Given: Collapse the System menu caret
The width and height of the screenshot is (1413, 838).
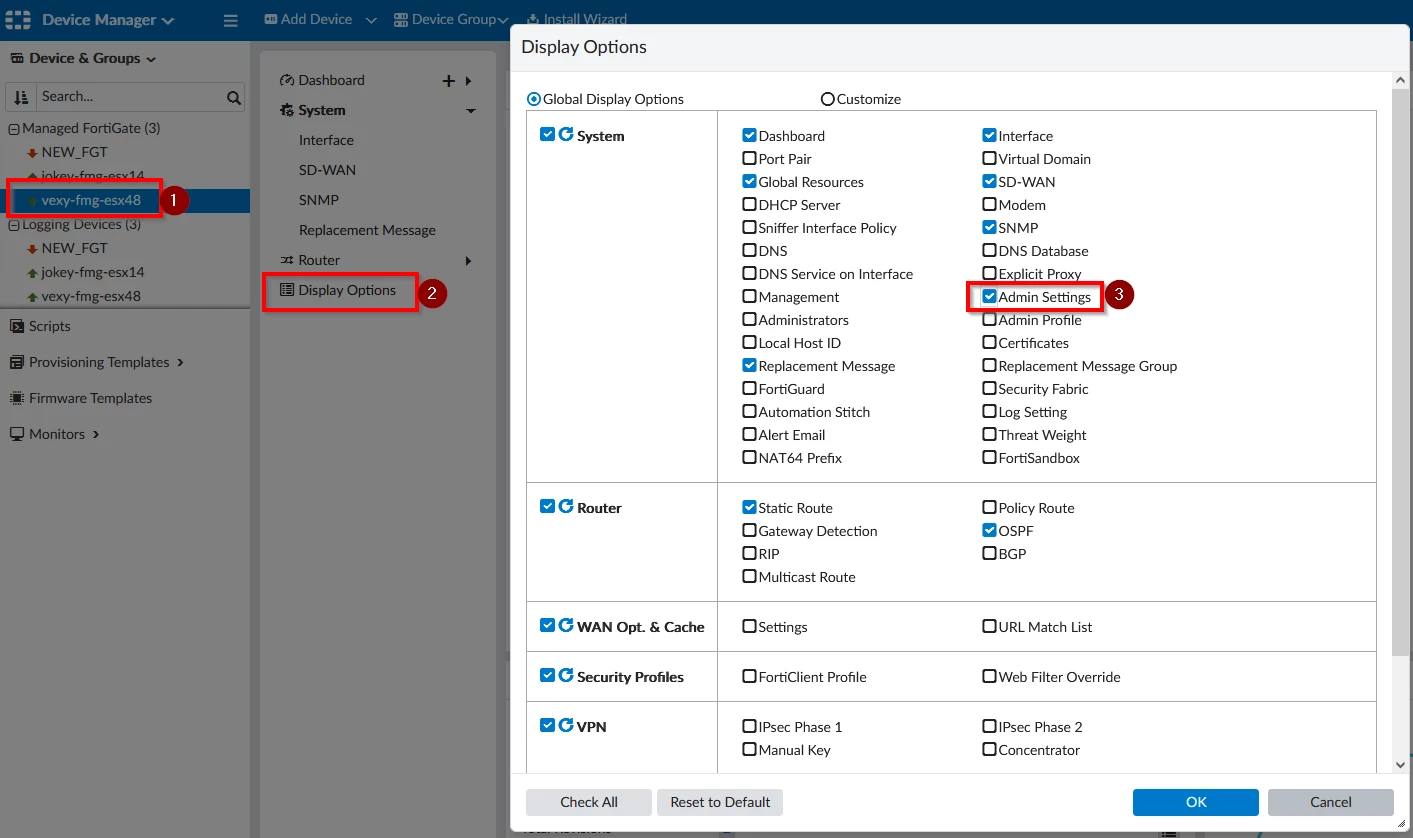Looking at the screenshot, I should pos(471,111).
